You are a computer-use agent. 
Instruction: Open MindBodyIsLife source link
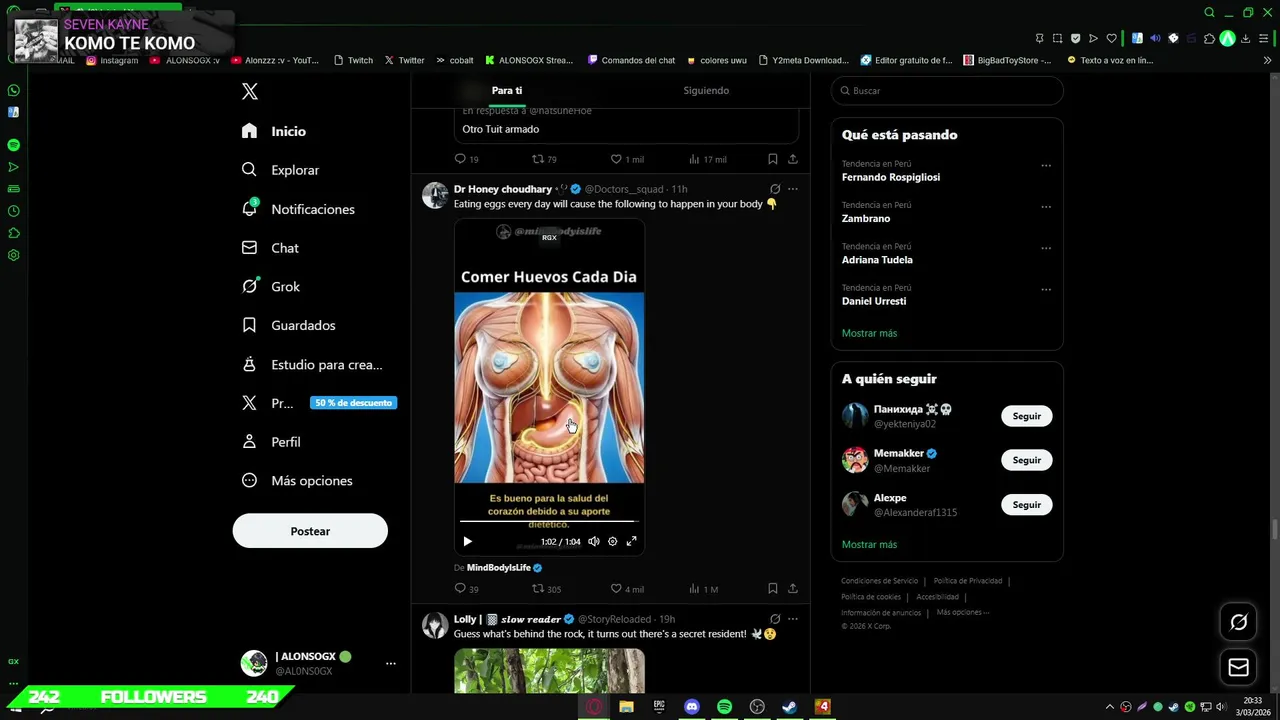[x=499, y=568]
